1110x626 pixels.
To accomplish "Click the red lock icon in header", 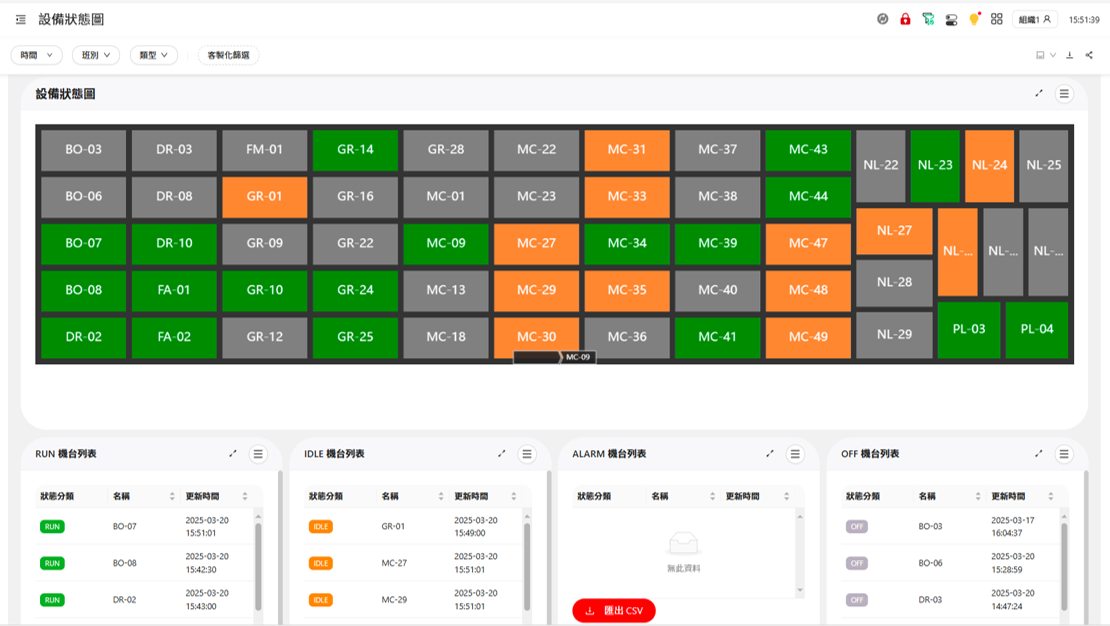I will [x=905, y=19].
